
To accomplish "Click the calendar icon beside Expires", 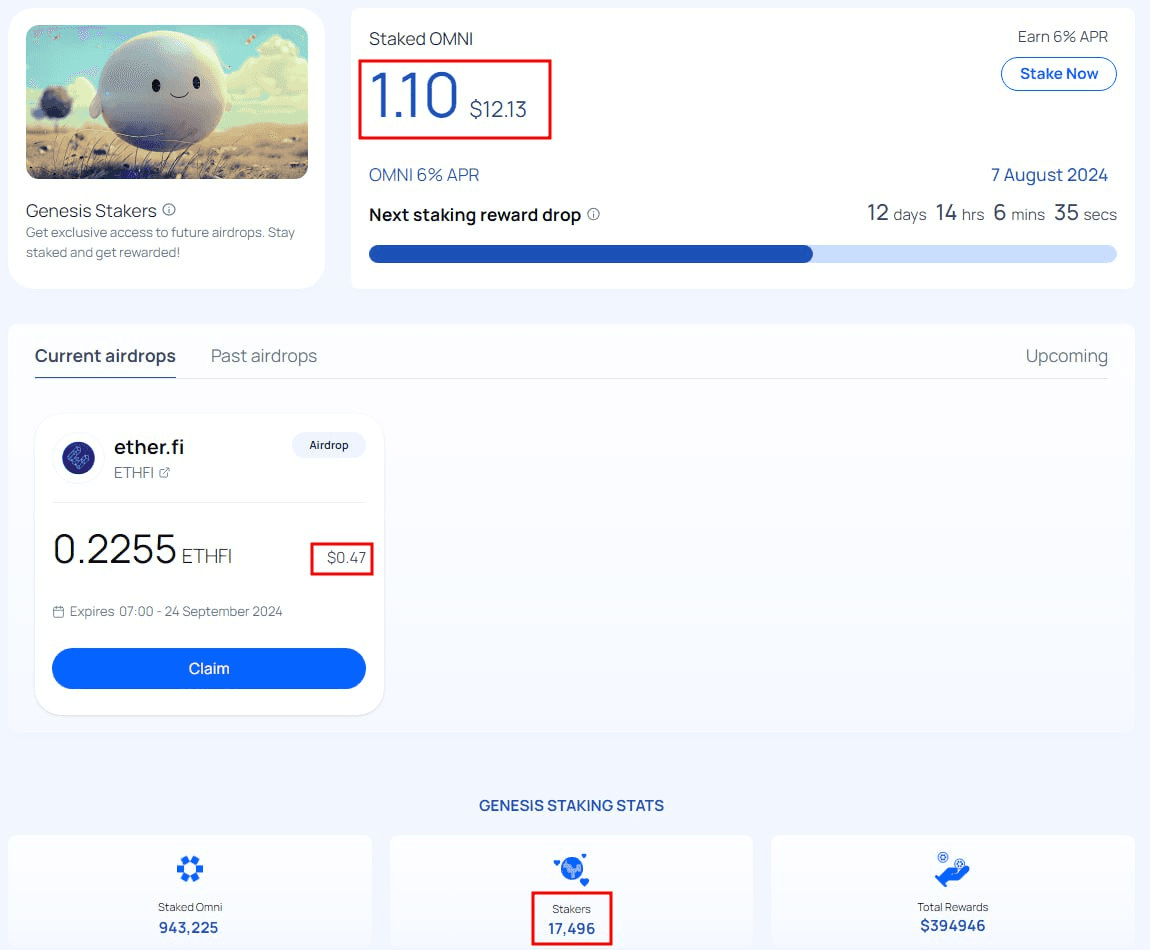I will (x=59, y=612).
